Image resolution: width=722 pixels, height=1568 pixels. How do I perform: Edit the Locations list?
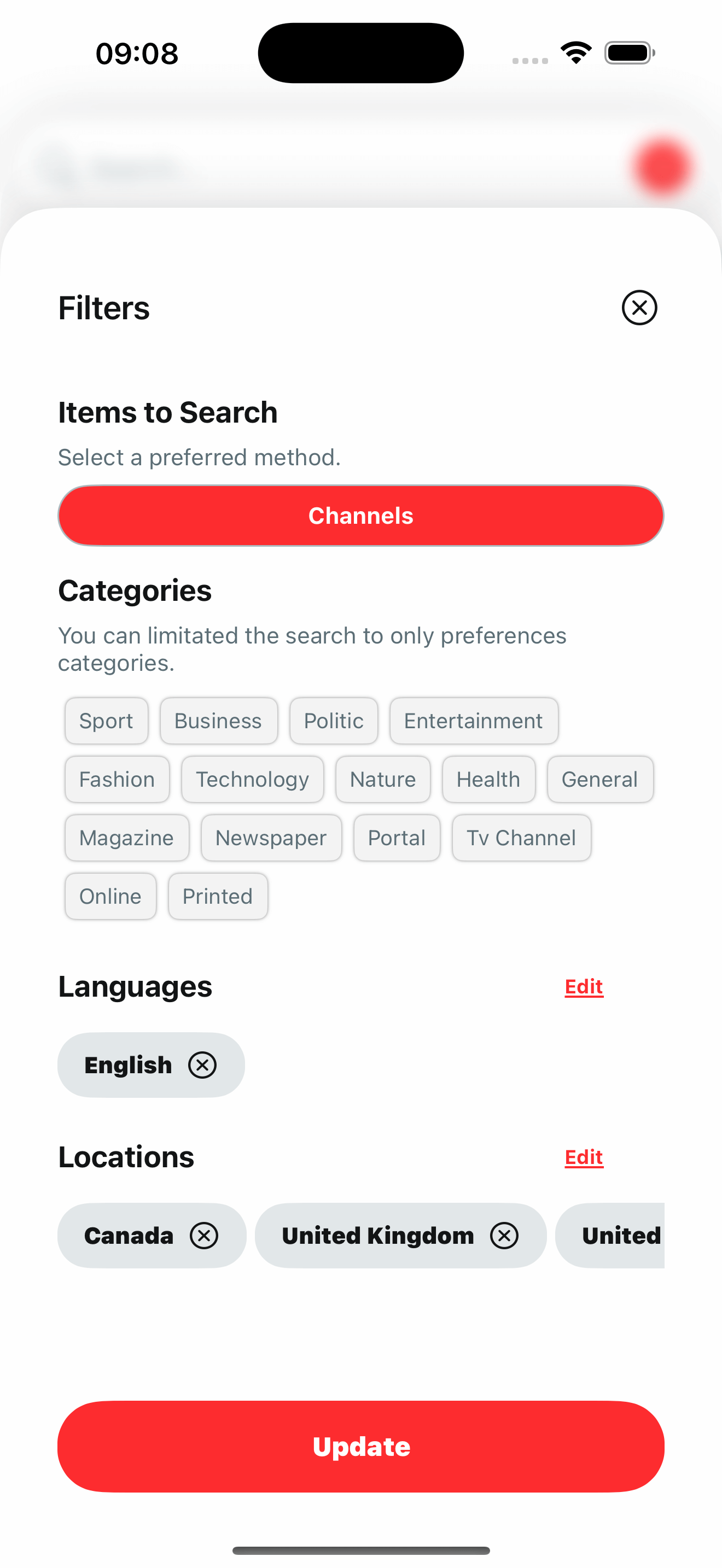click(584, 1156)
